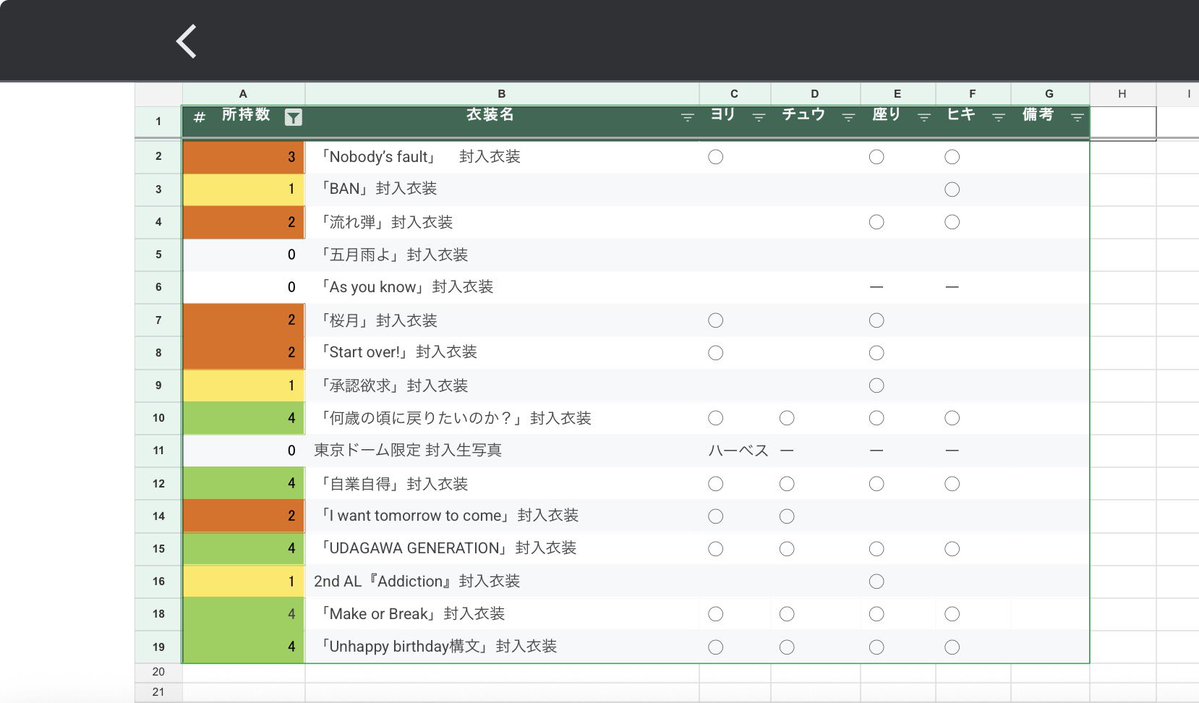Click チュウ circle mark for 自業自得 row
Image resolution: width=1199 pixels, height=703 pixels.
[787, 483]
